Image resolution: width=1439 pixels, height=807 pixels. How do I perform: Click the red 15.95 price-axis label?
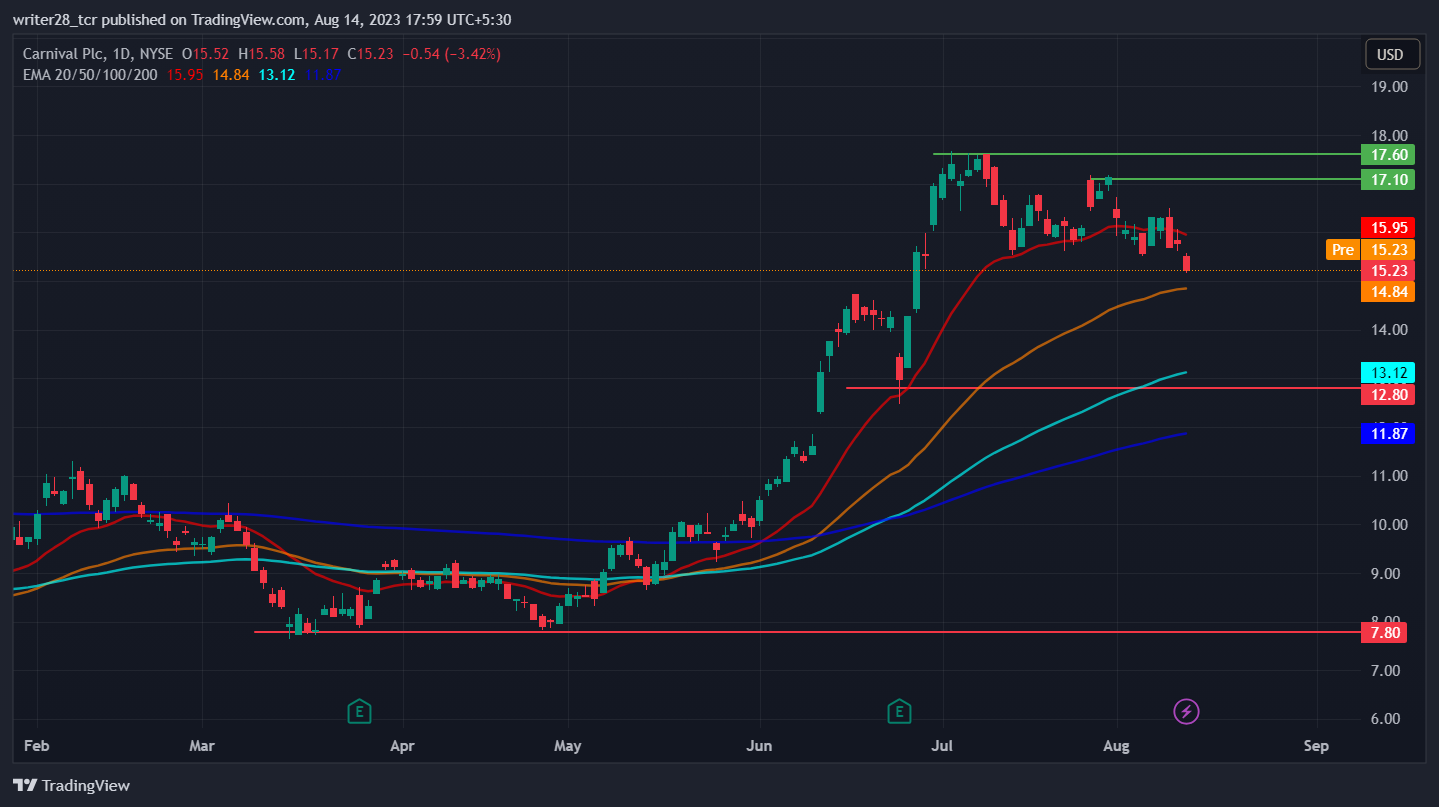point(1388,227)
